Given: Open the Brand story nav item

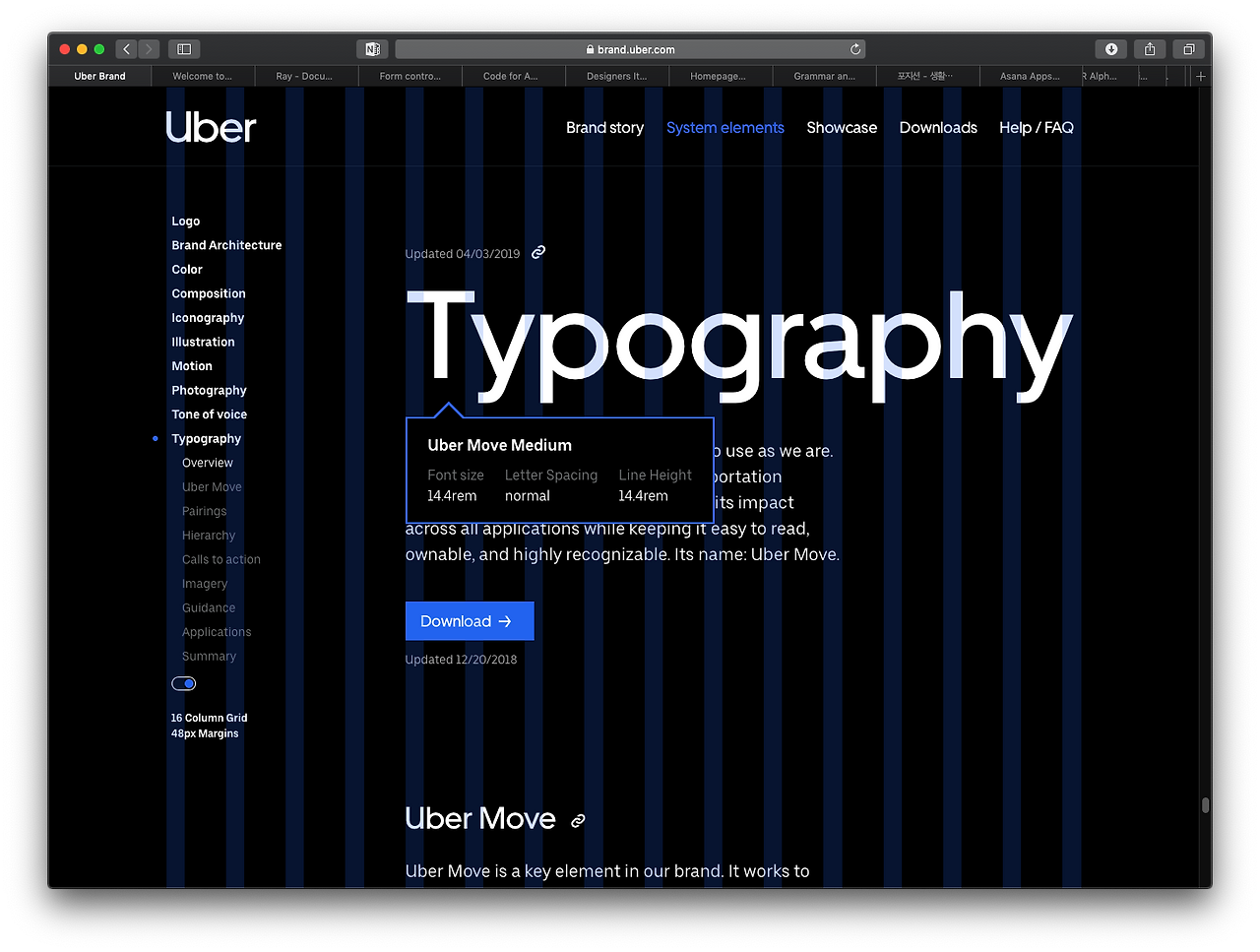Looking at the screenshot, I should pos(604,128).
